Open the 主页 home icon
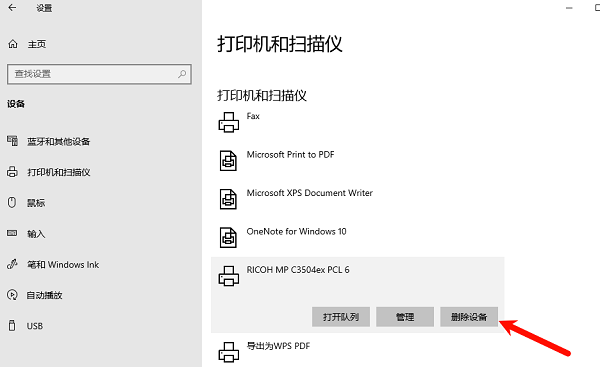 [13, 44]
